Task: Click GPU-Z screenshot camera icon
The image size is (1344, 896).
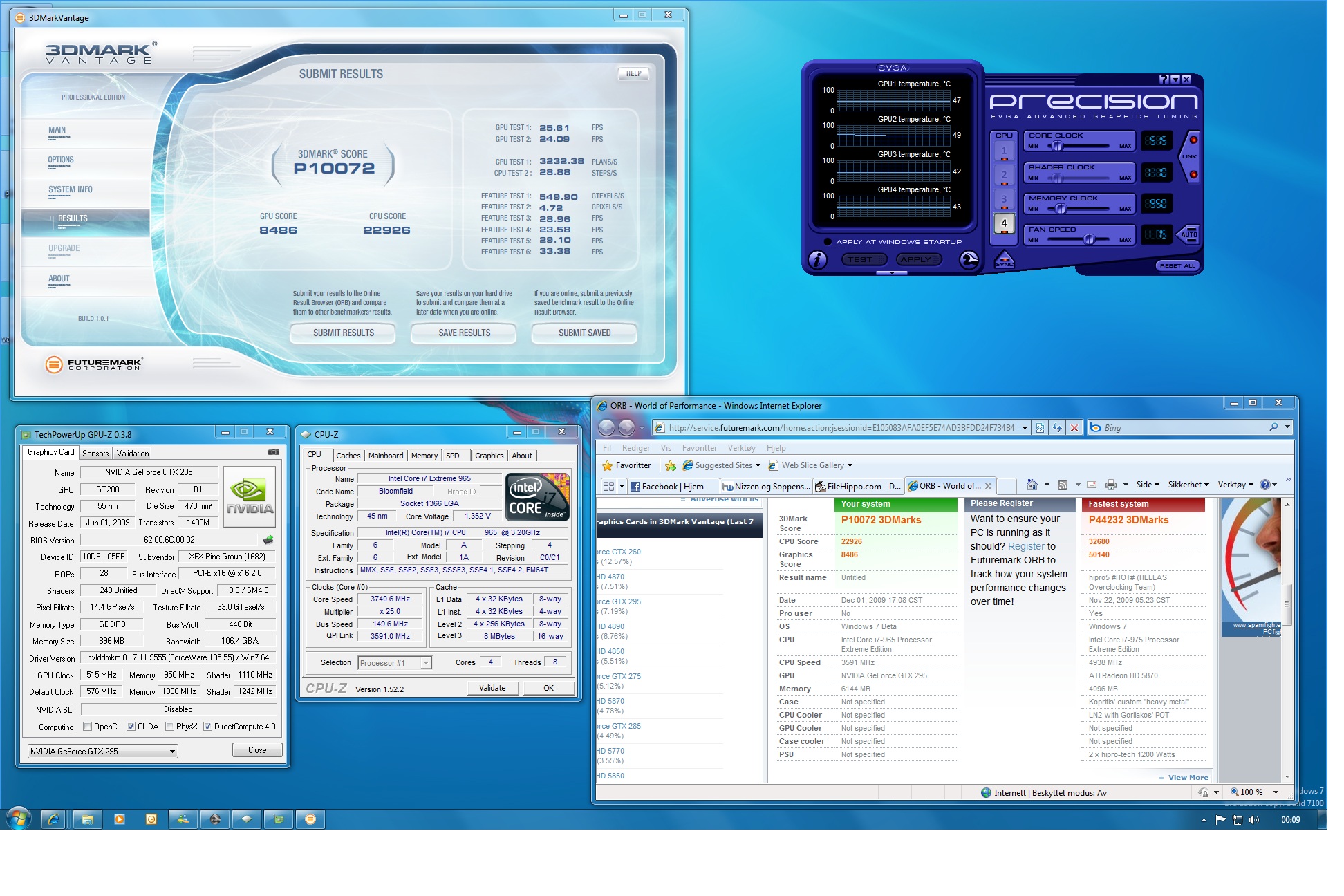Action: coord(274,452)
